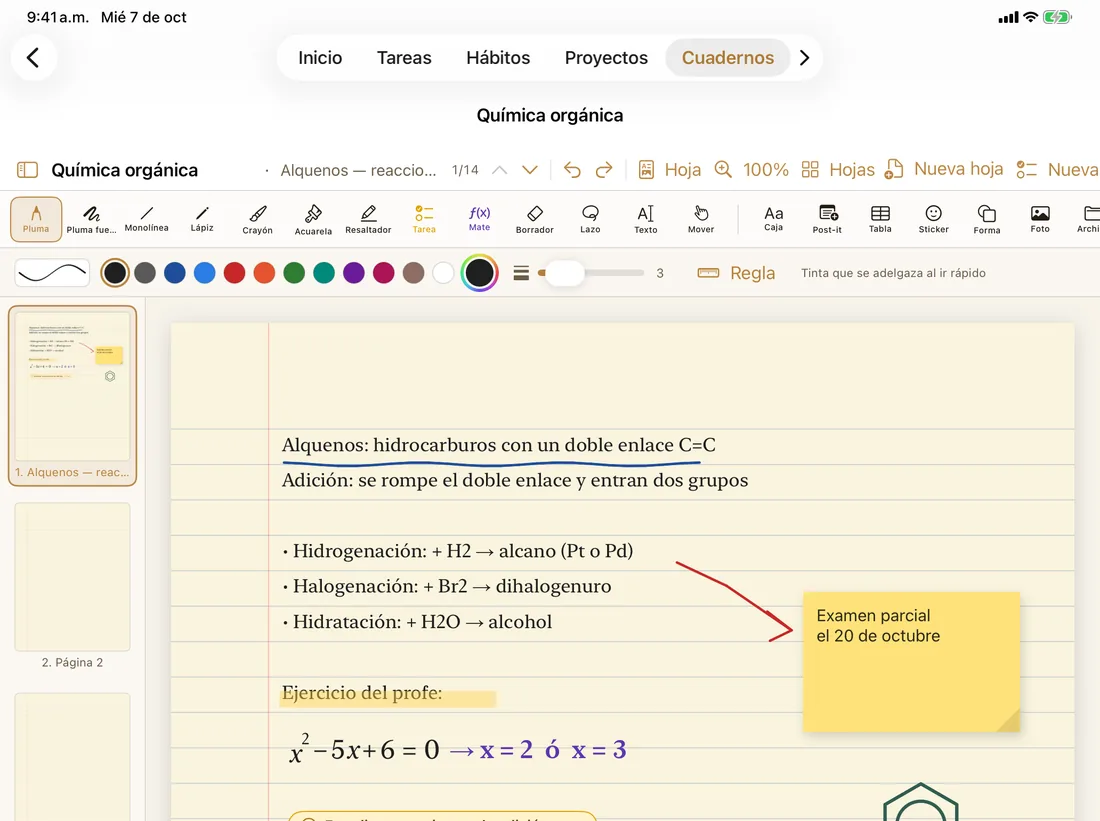Toggle the sidebar panel icon
This screenshot has height=821, width=1100.
tap(27, 170)
